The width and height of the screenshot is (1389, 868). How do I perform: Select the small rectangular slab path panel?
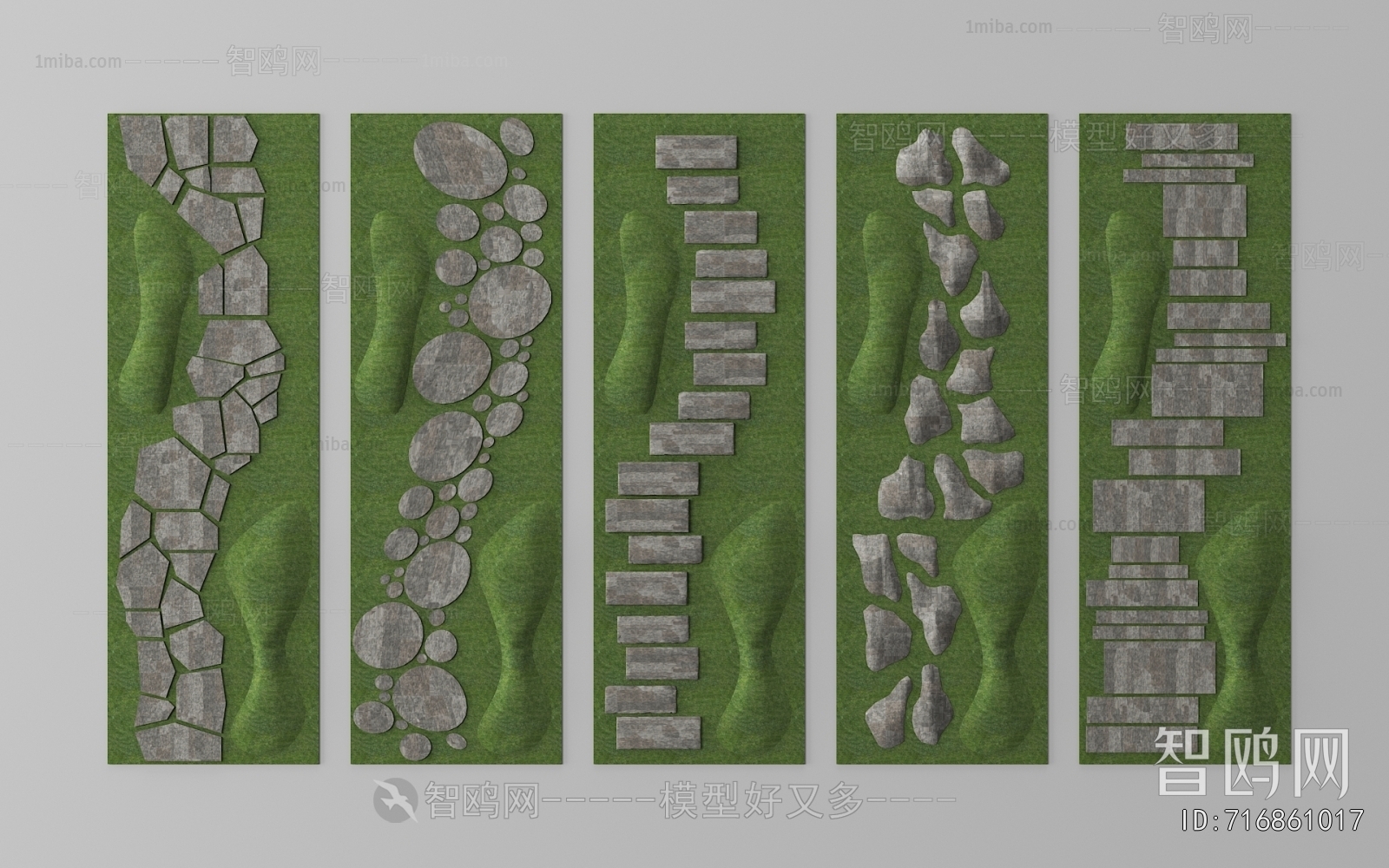(700, 439)
